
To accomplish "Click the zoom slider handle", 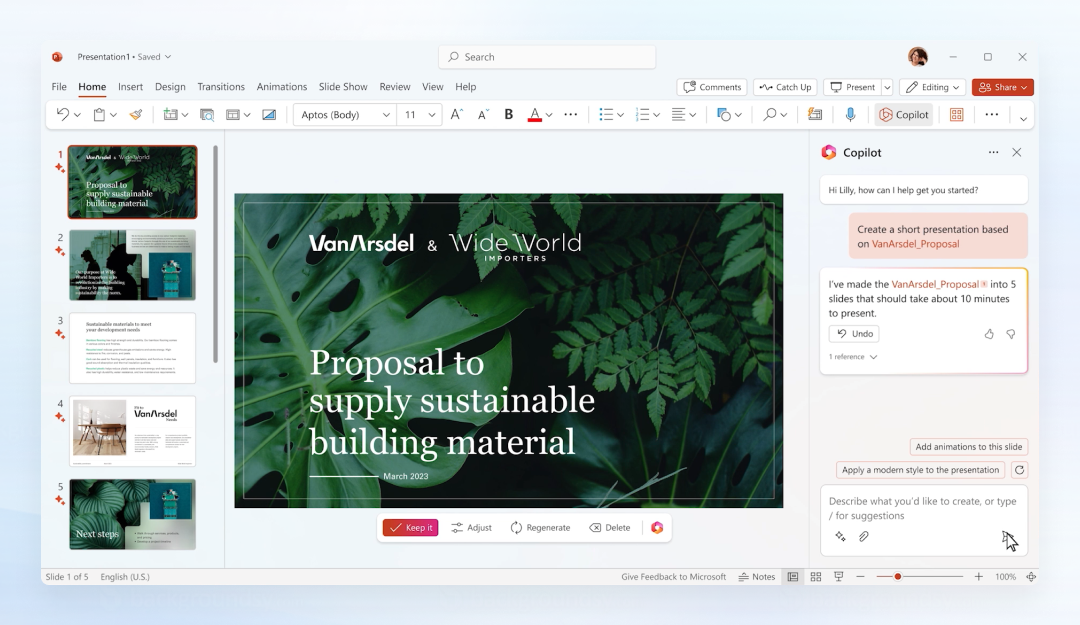I will [897, 577].
